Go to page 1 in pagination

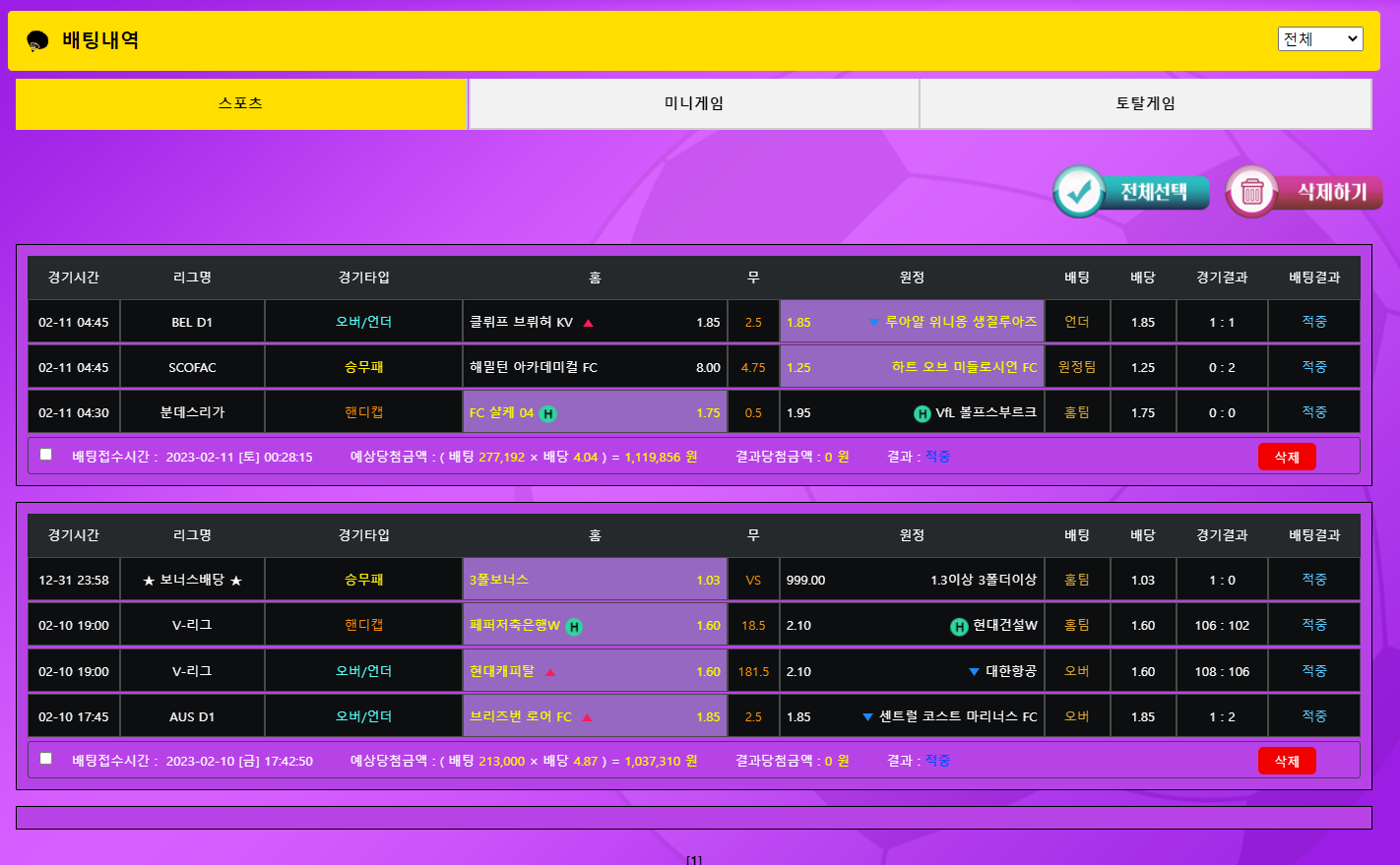pyautogui.click(x=694, y=859)
